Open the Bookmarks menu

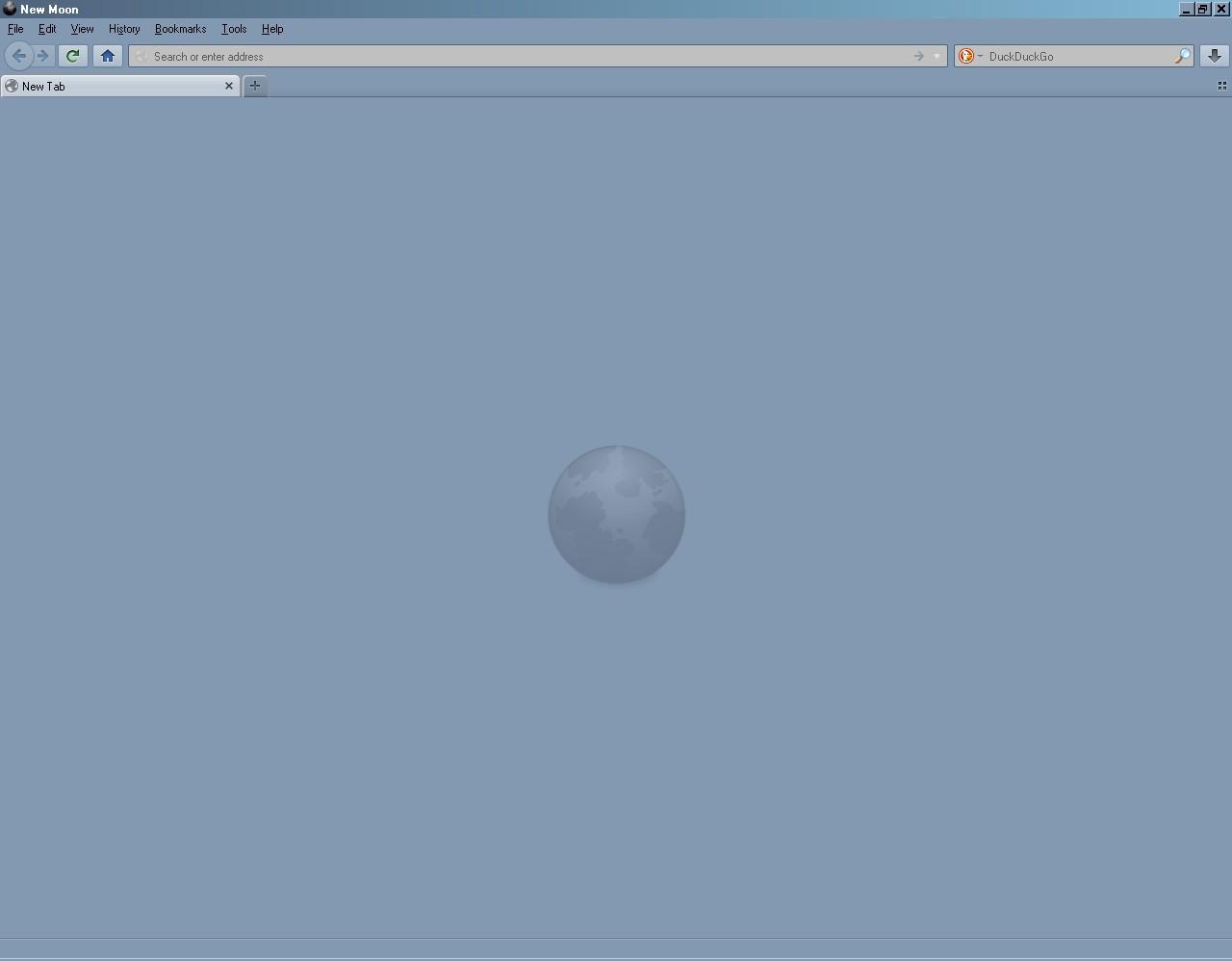click(180, 29)
